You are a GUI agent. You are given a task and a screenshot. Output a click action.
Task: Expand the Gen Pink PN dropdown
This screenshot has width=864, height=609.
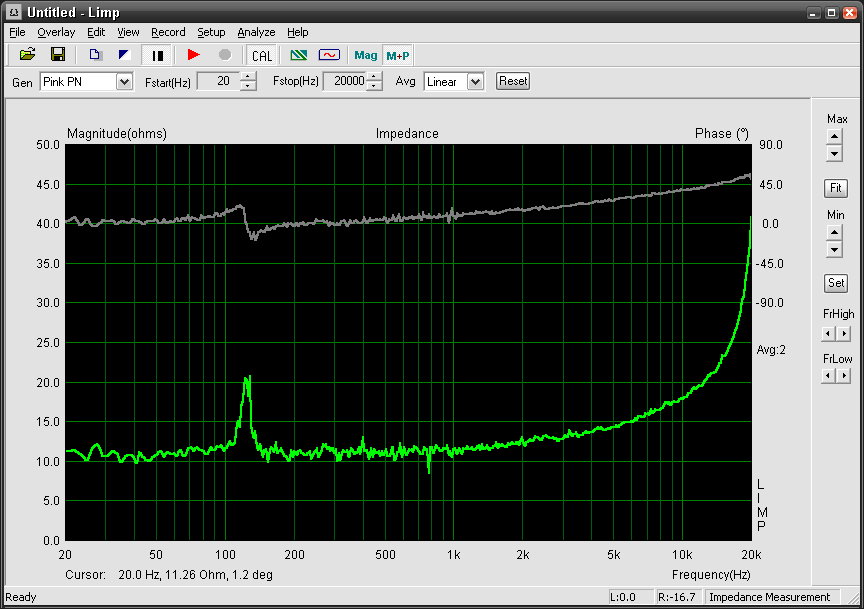tap(125, 82)
